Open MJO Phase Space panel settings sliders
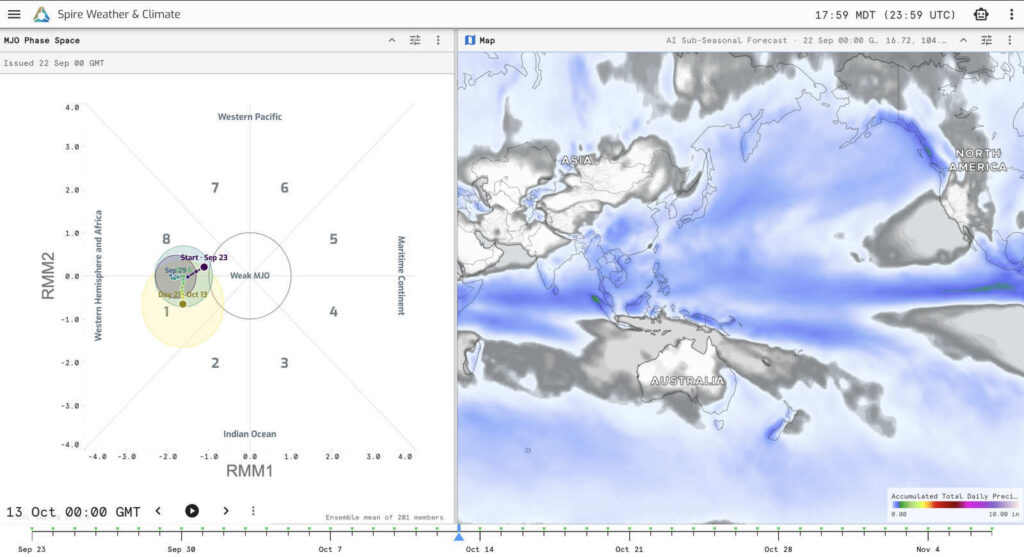The height and width of the screenshot is (557, 1024). (x=415, y=40)
